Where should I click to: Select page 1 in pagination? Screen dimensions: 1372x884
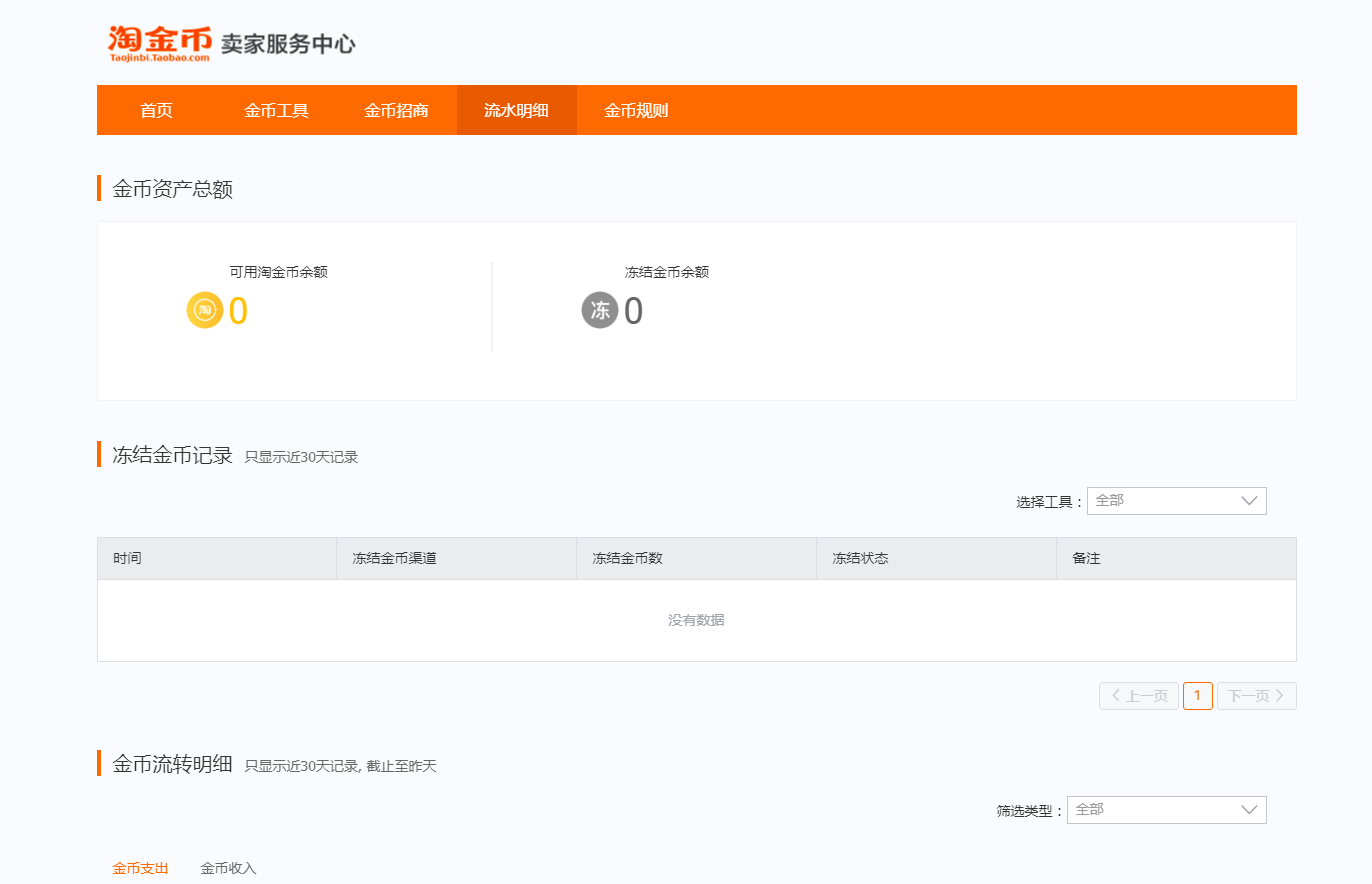(x=1197, y=696)
